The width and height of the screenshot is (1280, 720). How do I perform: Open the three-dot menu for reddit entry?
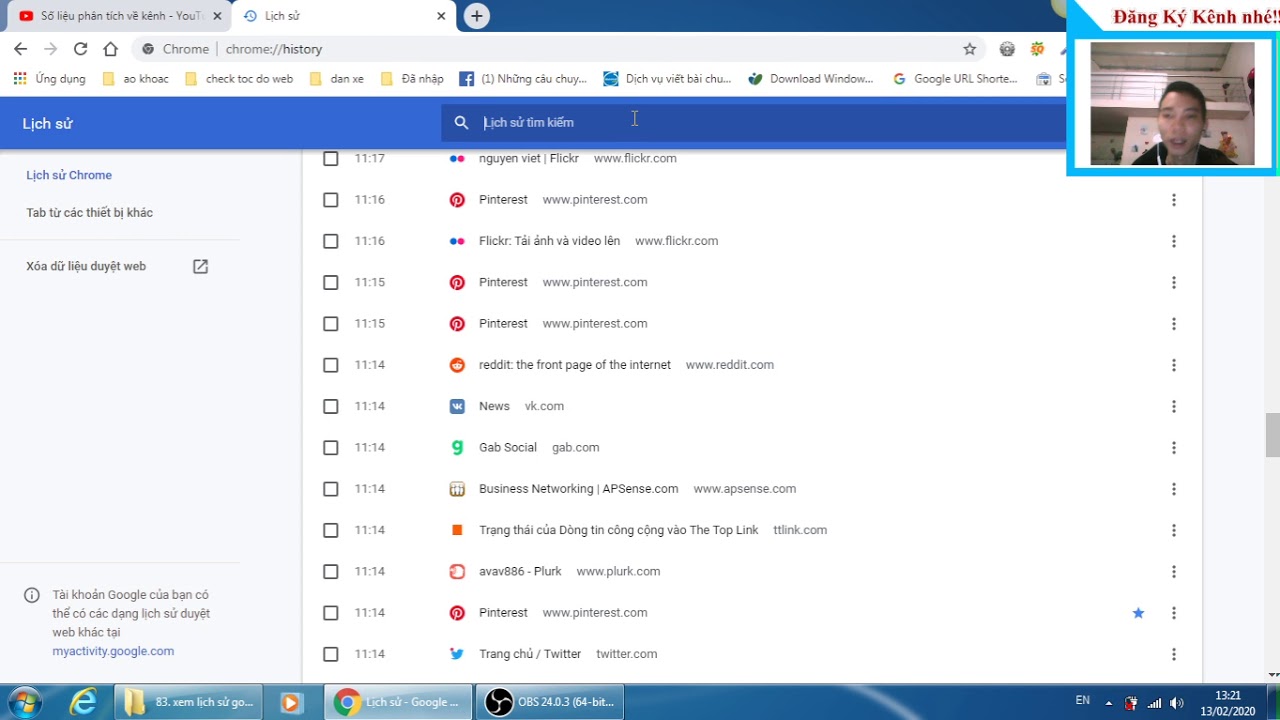coord(1173,365)
